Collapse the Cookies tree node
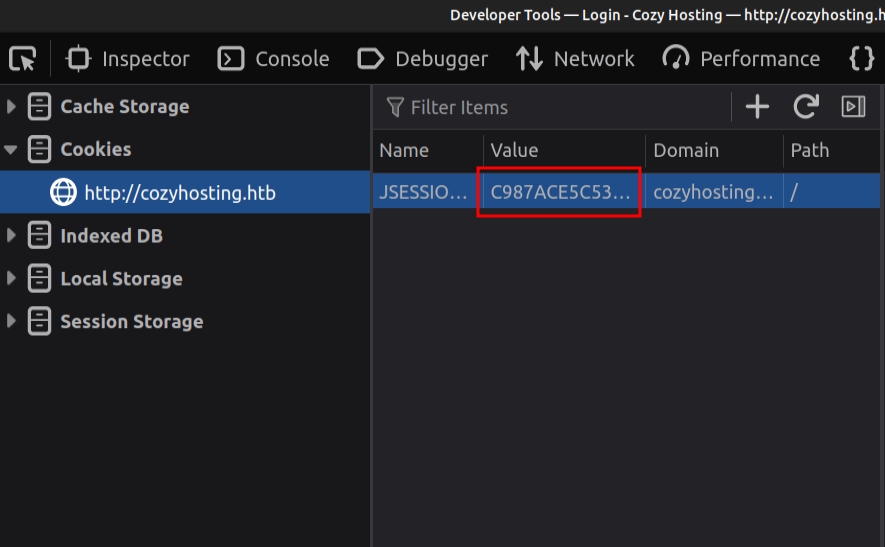This screenshot has width=885, height=547. click(x=12, y=150)
